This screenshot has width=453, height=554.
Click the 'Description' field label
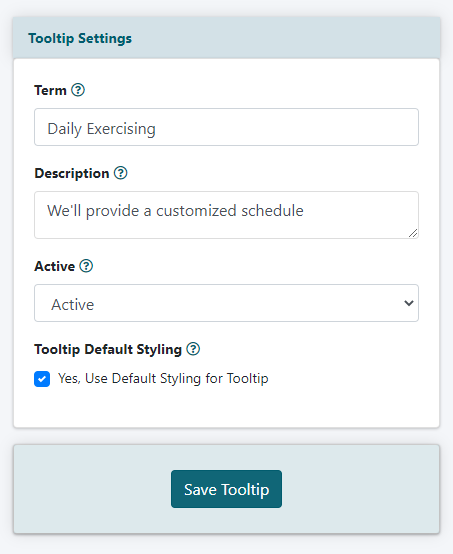[x=72, y=173]
